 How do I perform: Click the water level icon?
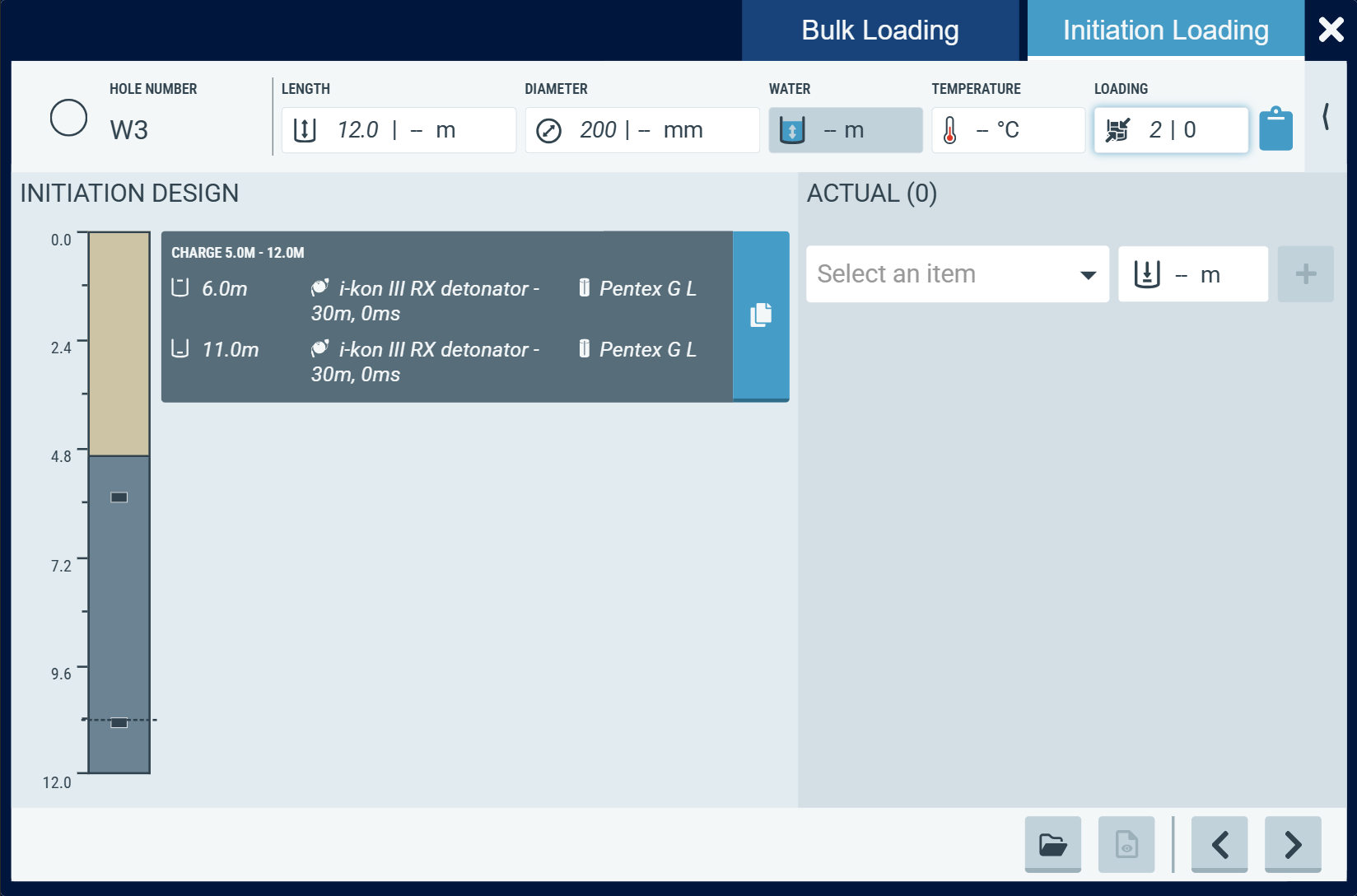tap(792, 130)
